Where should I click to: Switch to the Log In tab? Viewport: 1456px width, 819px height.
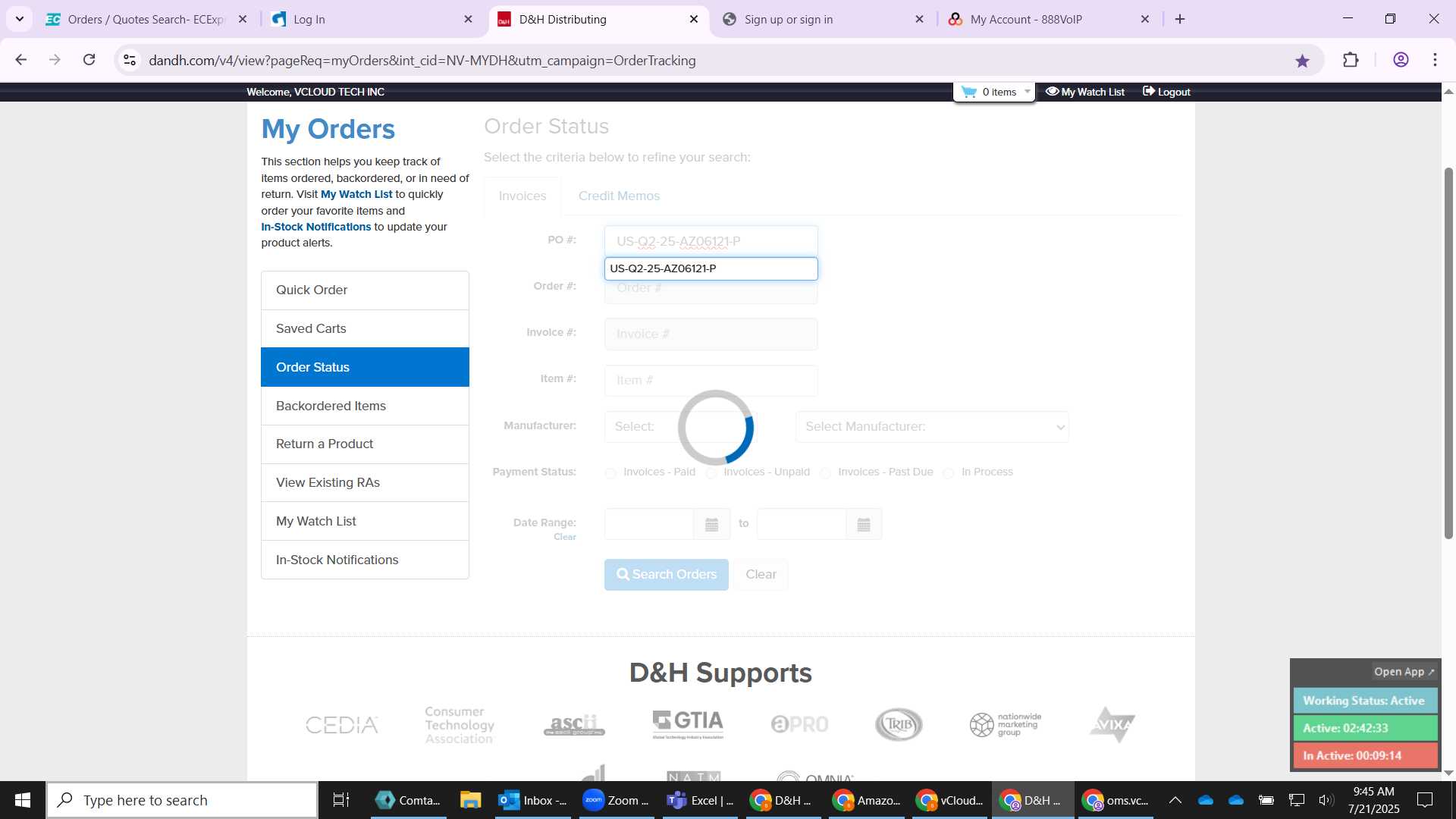click(x=372, y=19)
